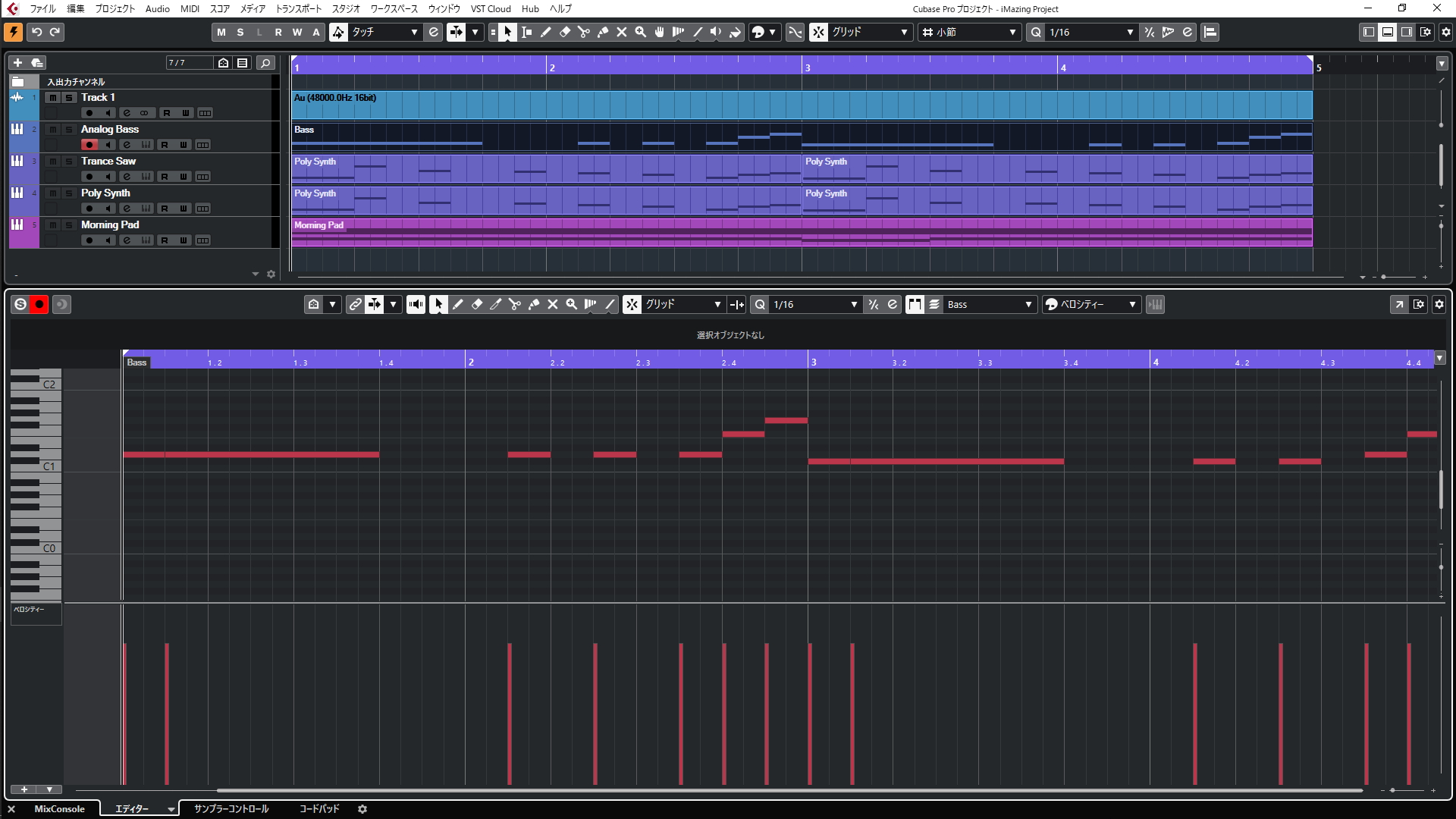Open the Constrain Delay Compensation lightning icon
The image size is (1456, 819).
[13, 32]
